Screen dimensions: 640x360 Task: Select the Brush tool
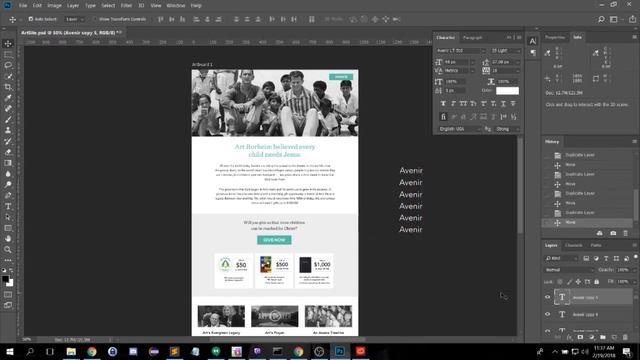click(x=8, y=120)
